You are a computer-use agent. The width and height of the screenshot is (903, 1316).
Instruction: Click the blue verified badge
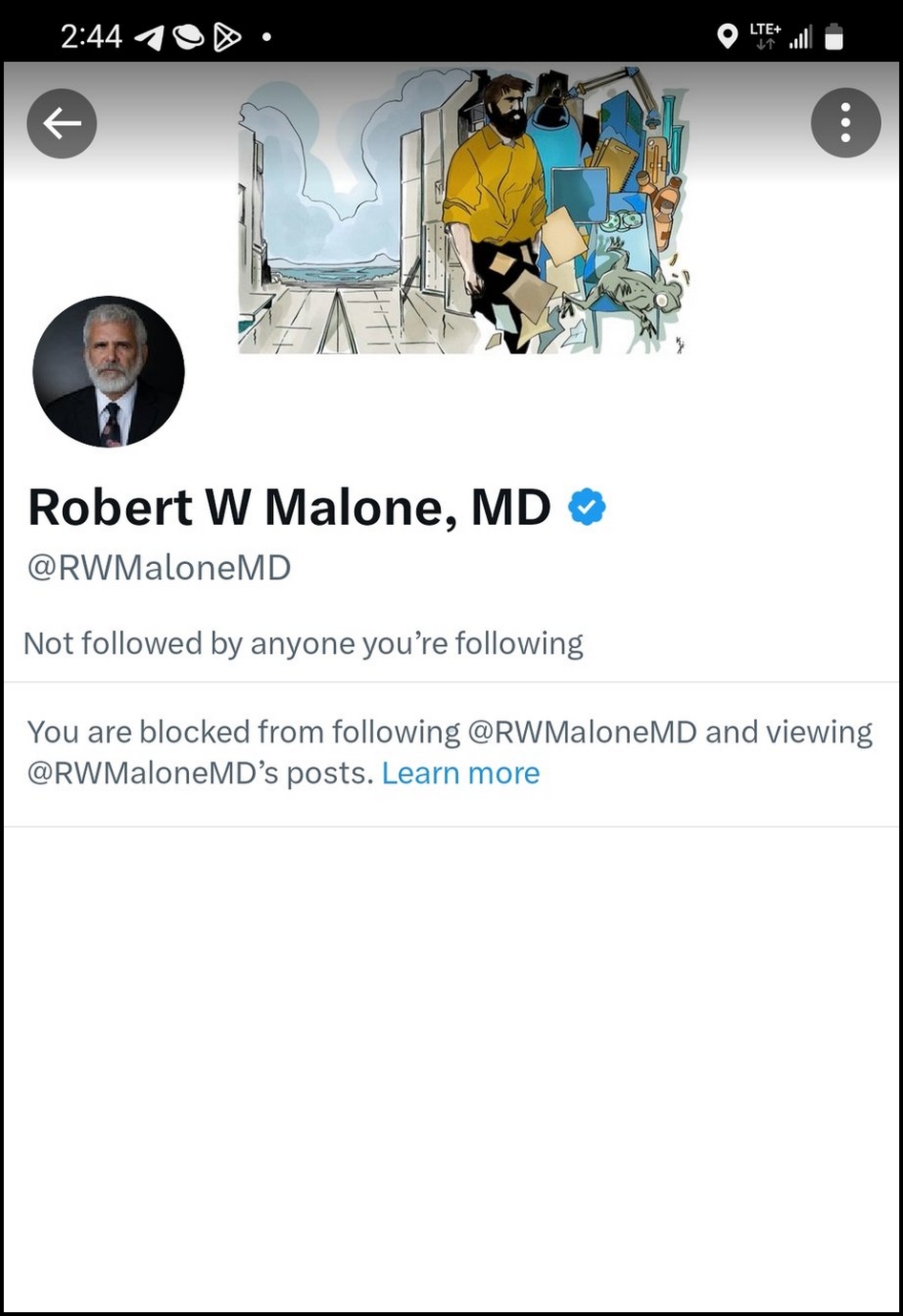tap(587, 507)
